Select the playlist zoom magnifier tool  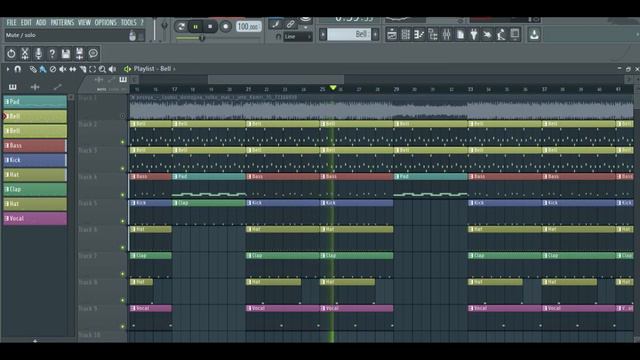[102, 69]
